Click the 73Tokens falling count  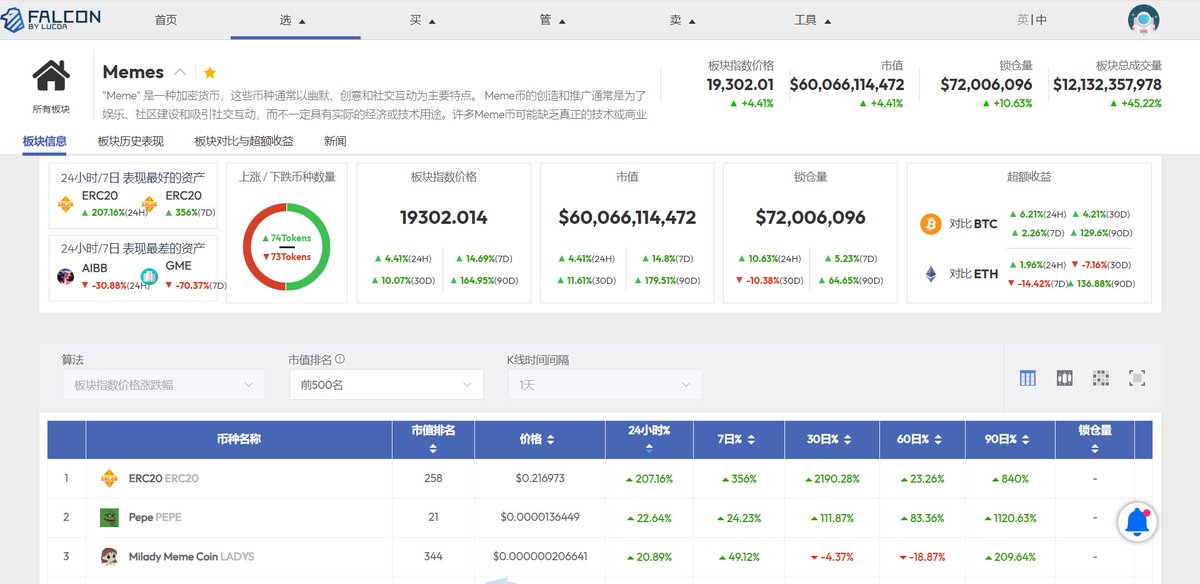[x=287, y=257]
